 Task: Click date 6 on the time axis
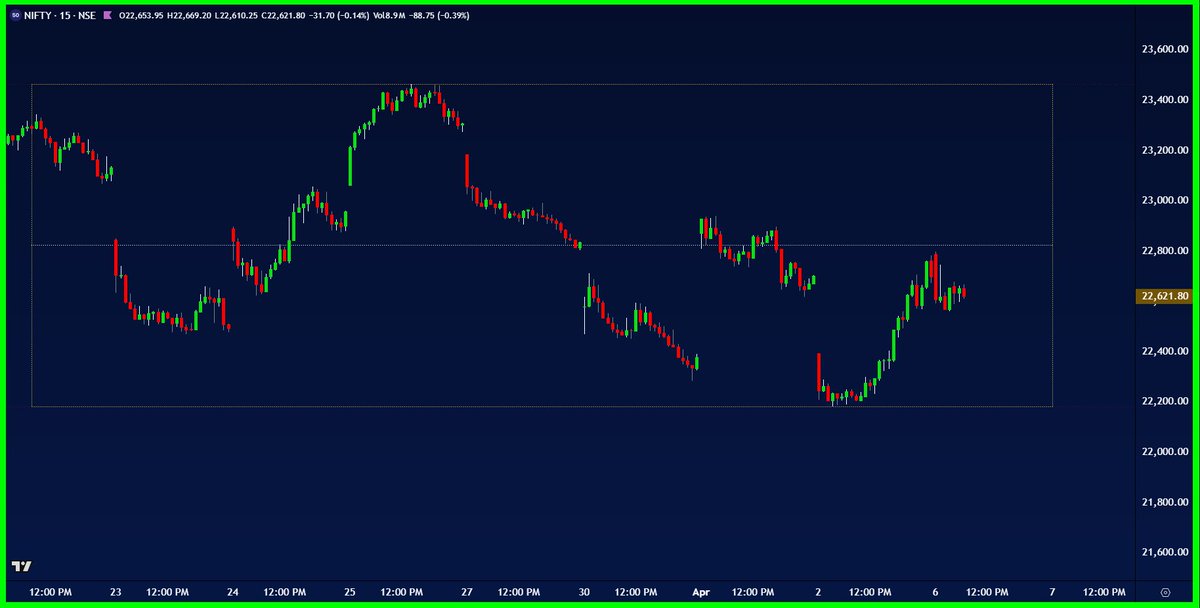(935, 593)
